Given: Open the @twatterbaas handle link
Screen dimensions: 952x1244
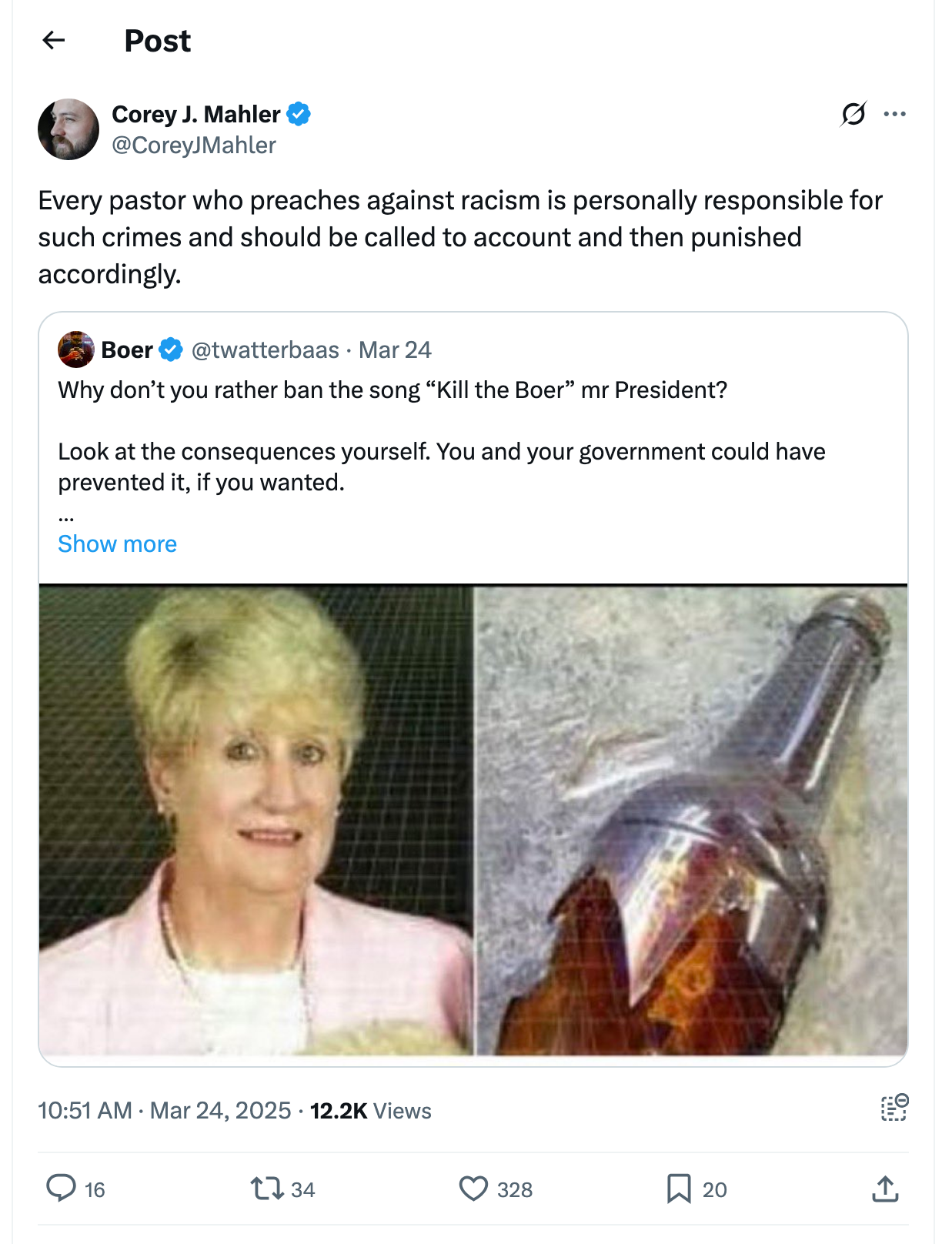Looking at the screenshot, I should point(265,349).
